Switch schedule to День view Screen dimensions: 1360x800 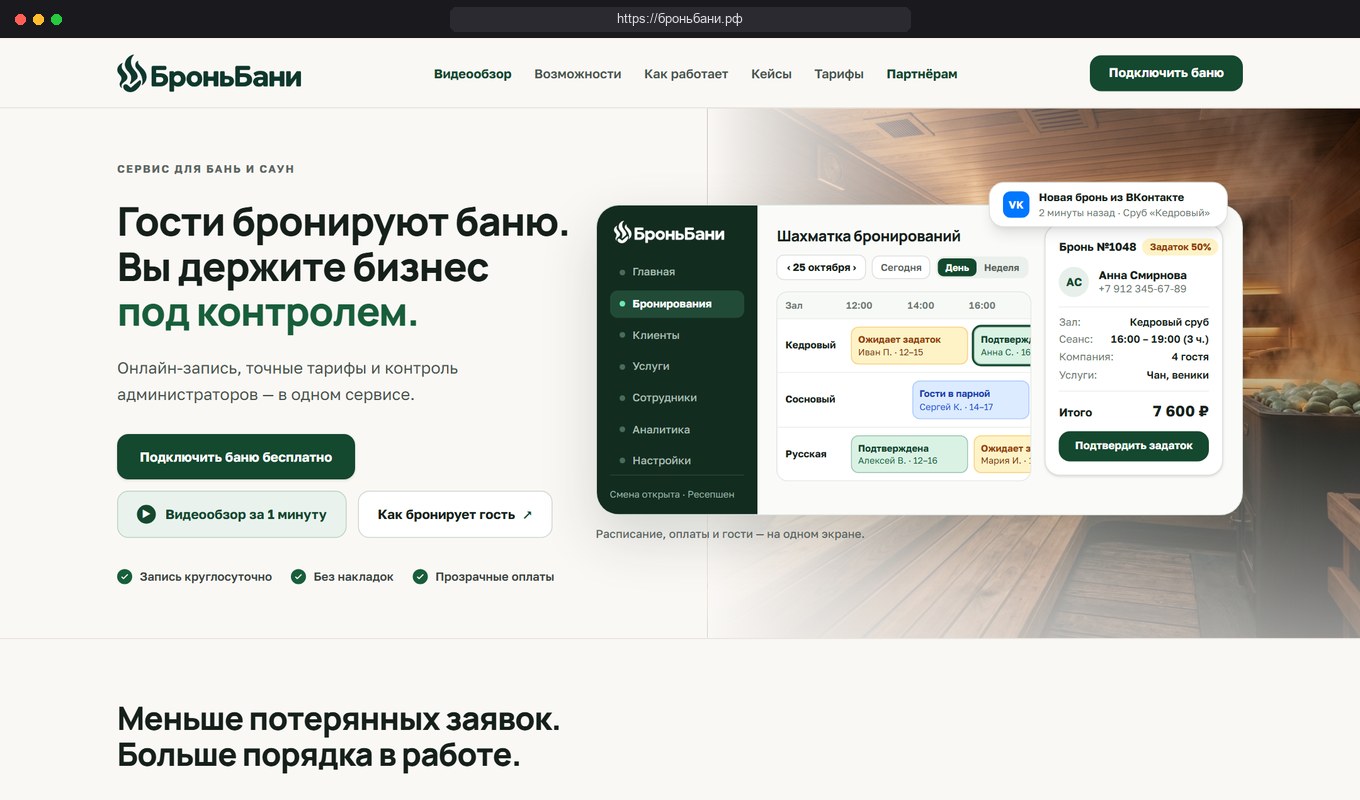[x=957, y=268]
